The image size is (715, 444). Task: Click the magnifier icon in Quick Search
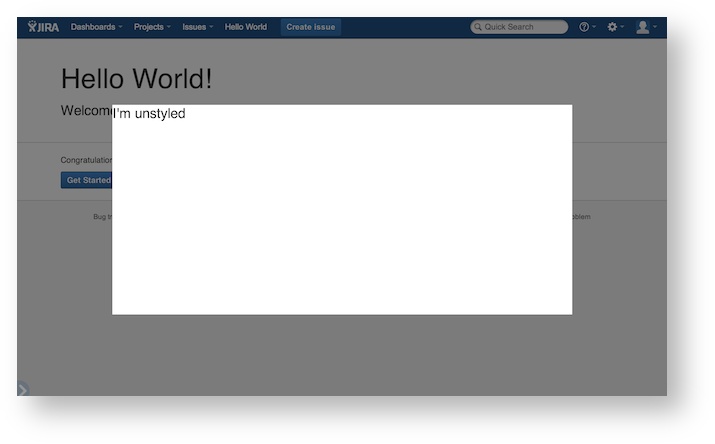tap(478, 27)
